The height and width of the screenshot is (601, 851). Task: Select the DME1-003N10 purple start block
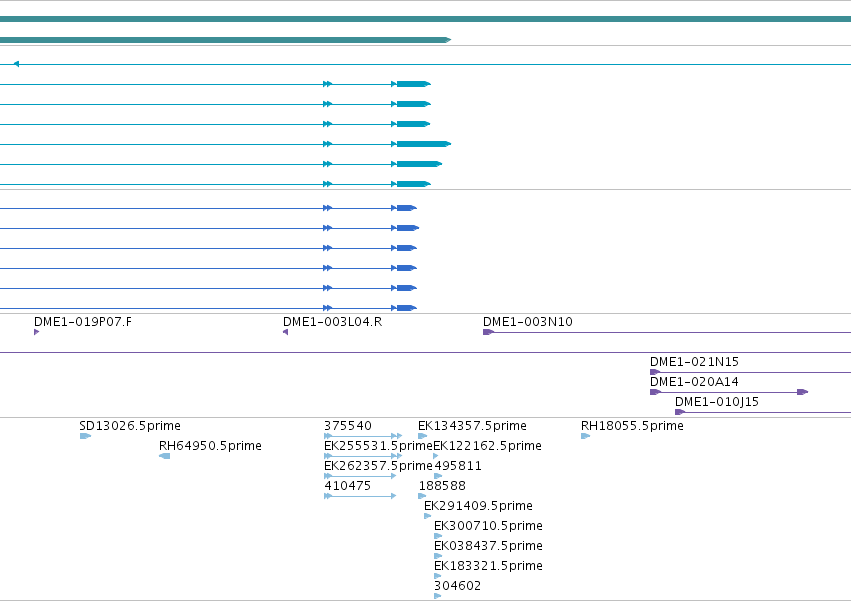(488, 332)
